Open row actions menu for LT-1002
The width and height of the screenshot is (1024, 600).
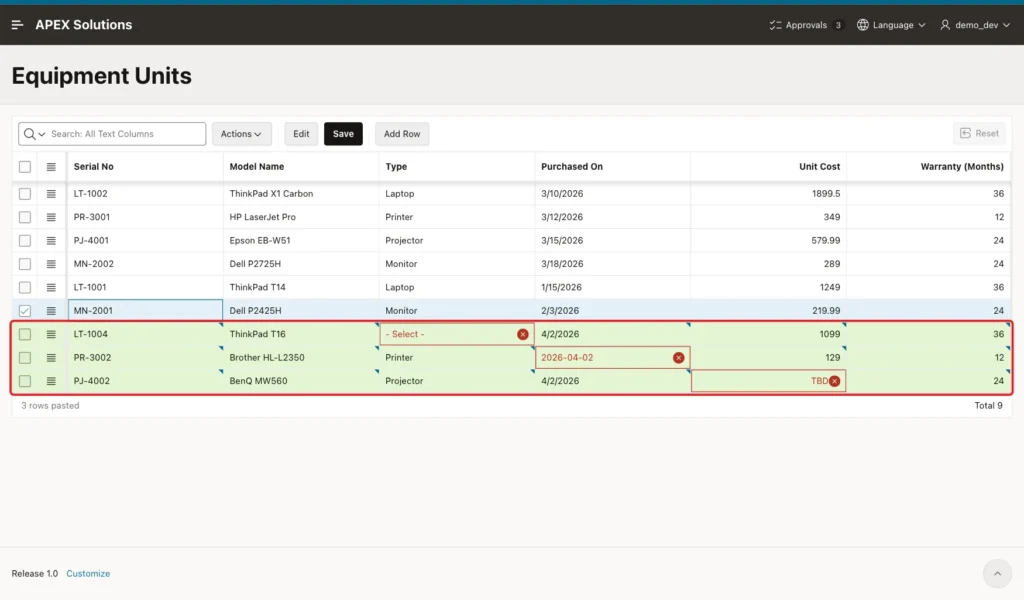coord(51,194)
